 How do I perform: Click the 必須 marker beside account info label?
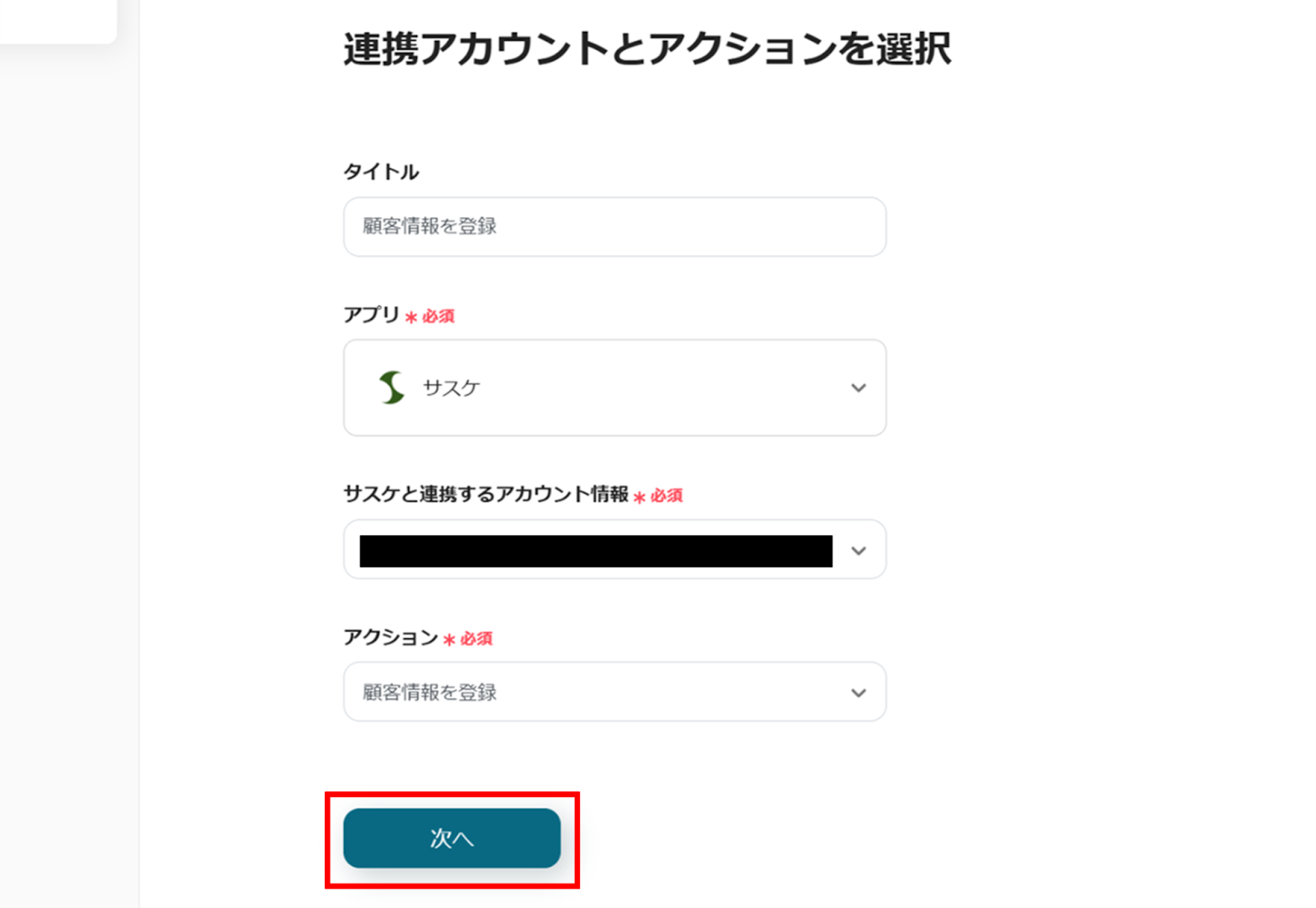[666, 496]
